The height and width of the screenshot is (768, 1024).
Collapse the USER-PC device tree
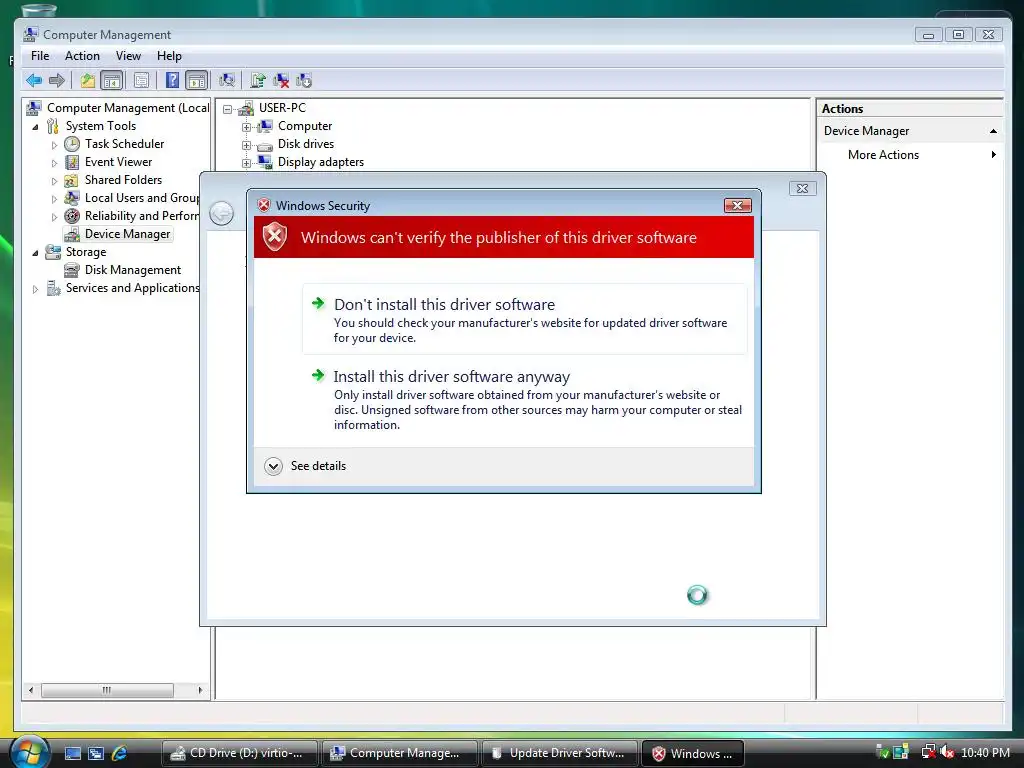(227, 109)
